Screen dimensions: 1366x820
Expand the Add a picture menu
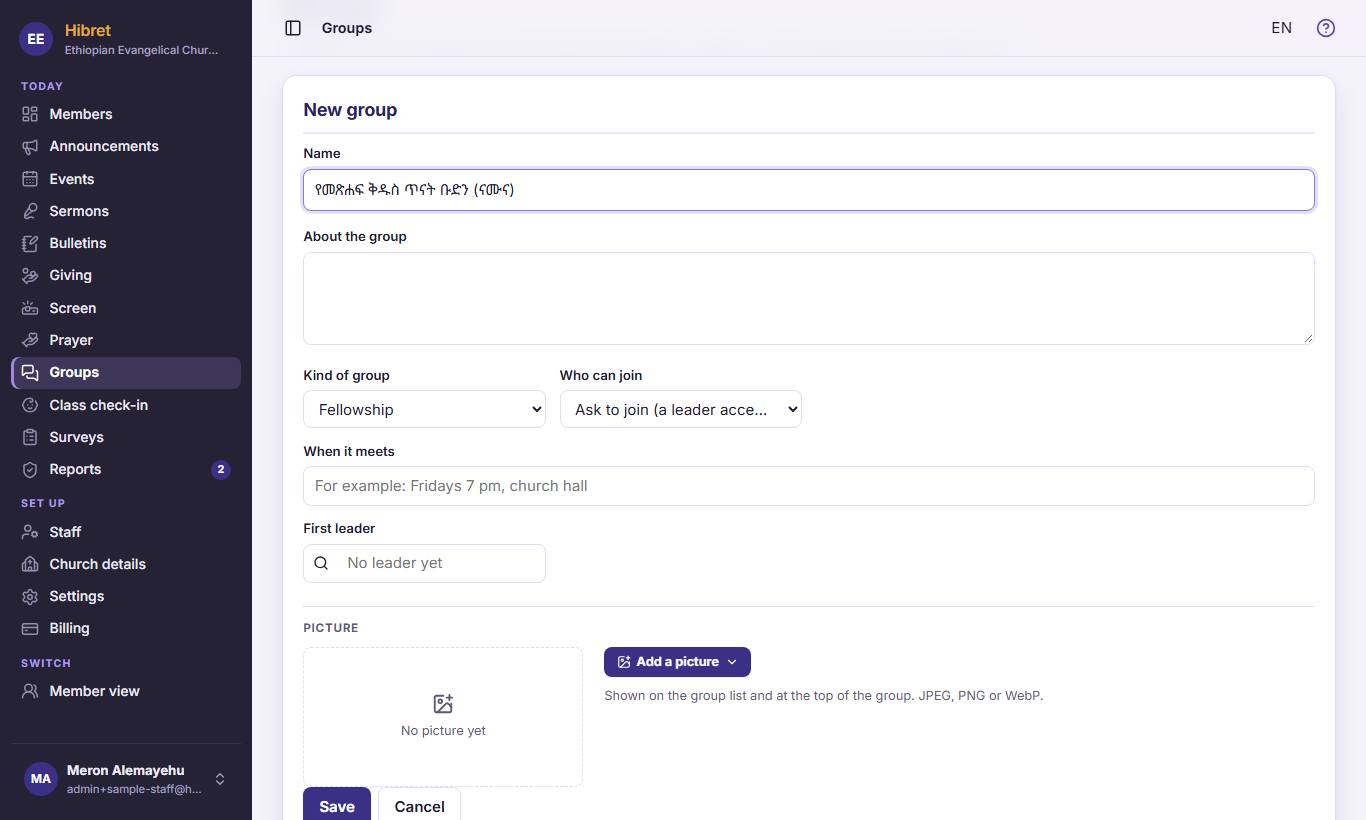[x=677, y=662]
